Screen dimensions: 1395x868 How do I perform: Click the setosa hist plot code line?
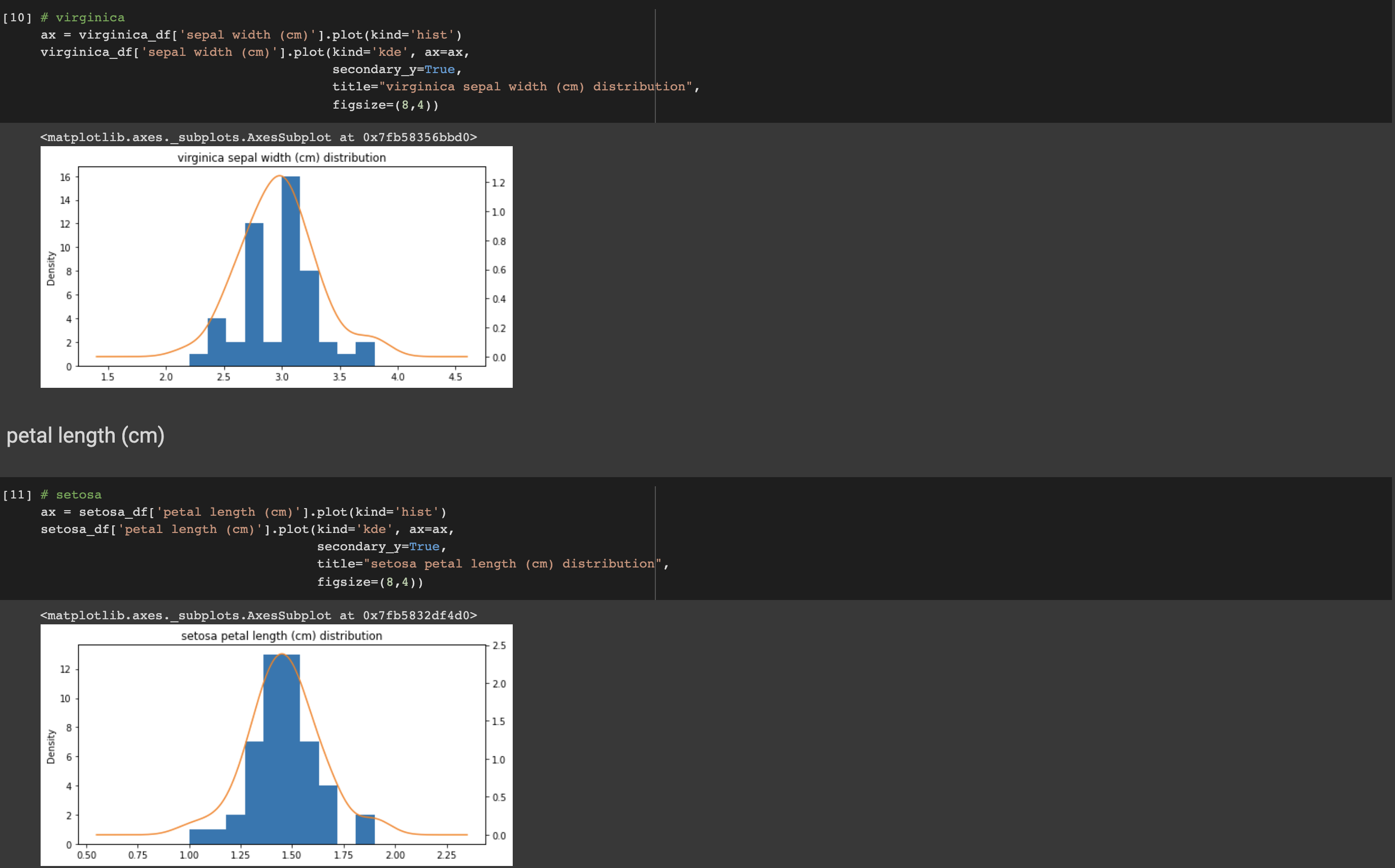click(243, 512)
